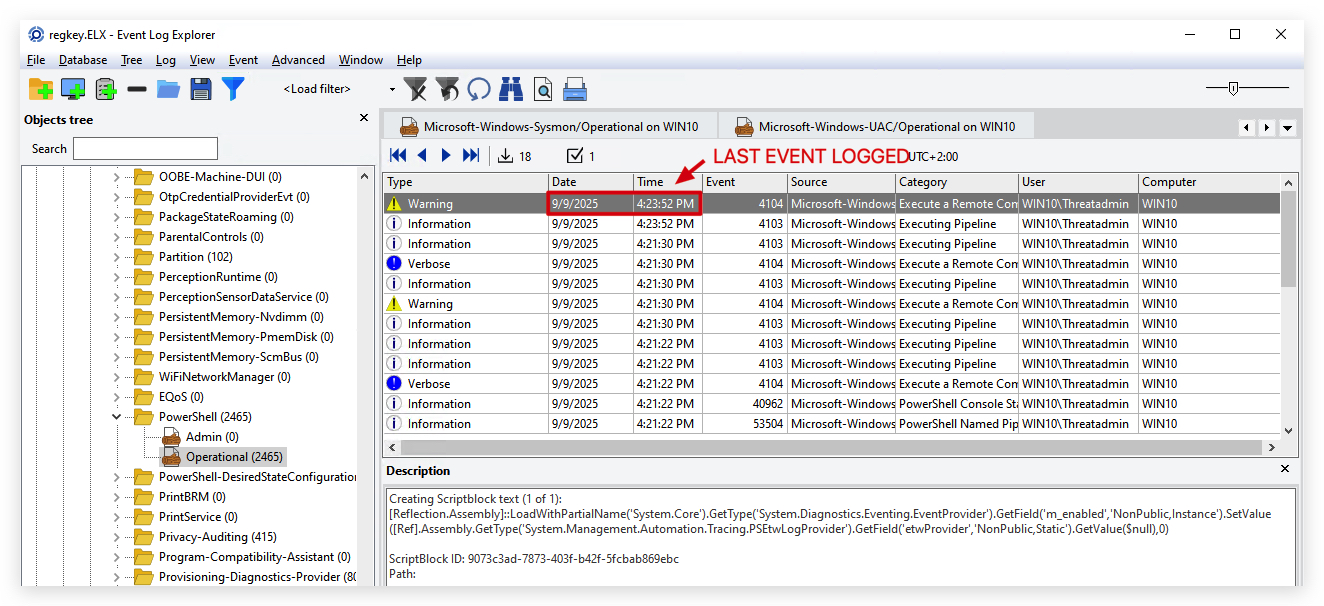The width and height of the screenshot is (1324, 606).
Task: Click the printer icon
Action: [575, 89]
